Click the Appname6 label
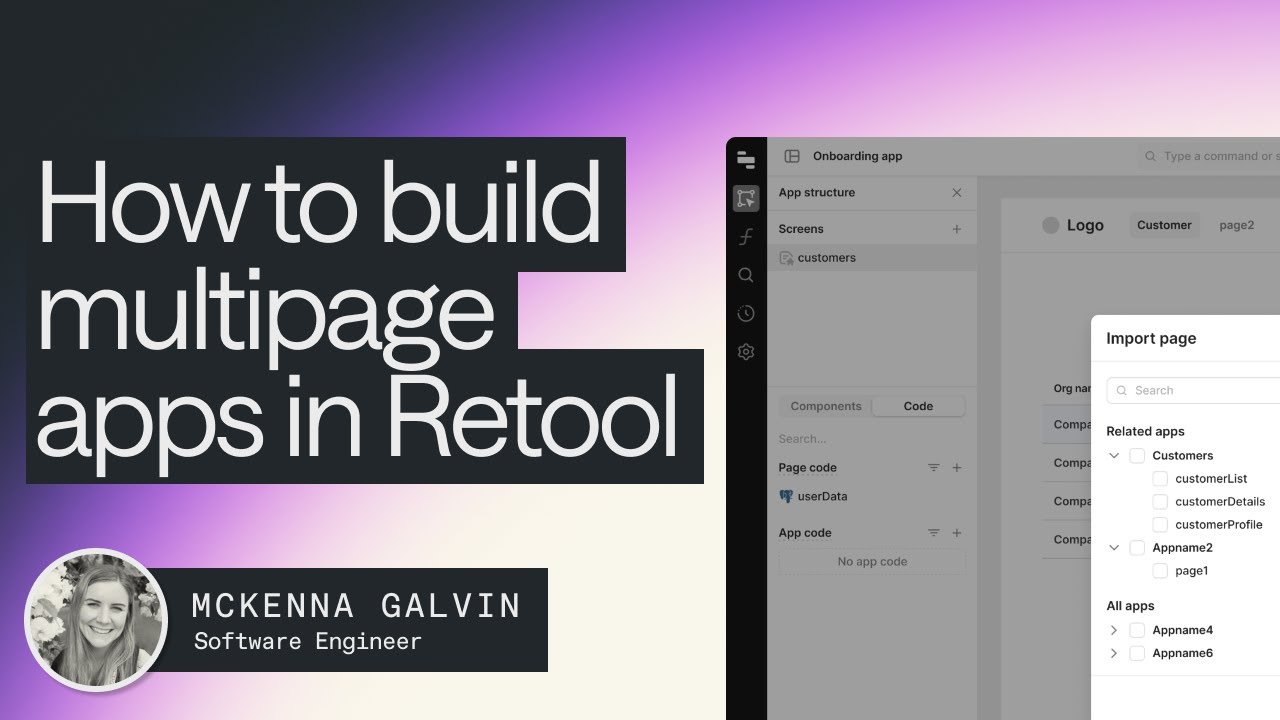Image resolution: width=1280 pixels, height=720 pixels. pos(1183,653)
